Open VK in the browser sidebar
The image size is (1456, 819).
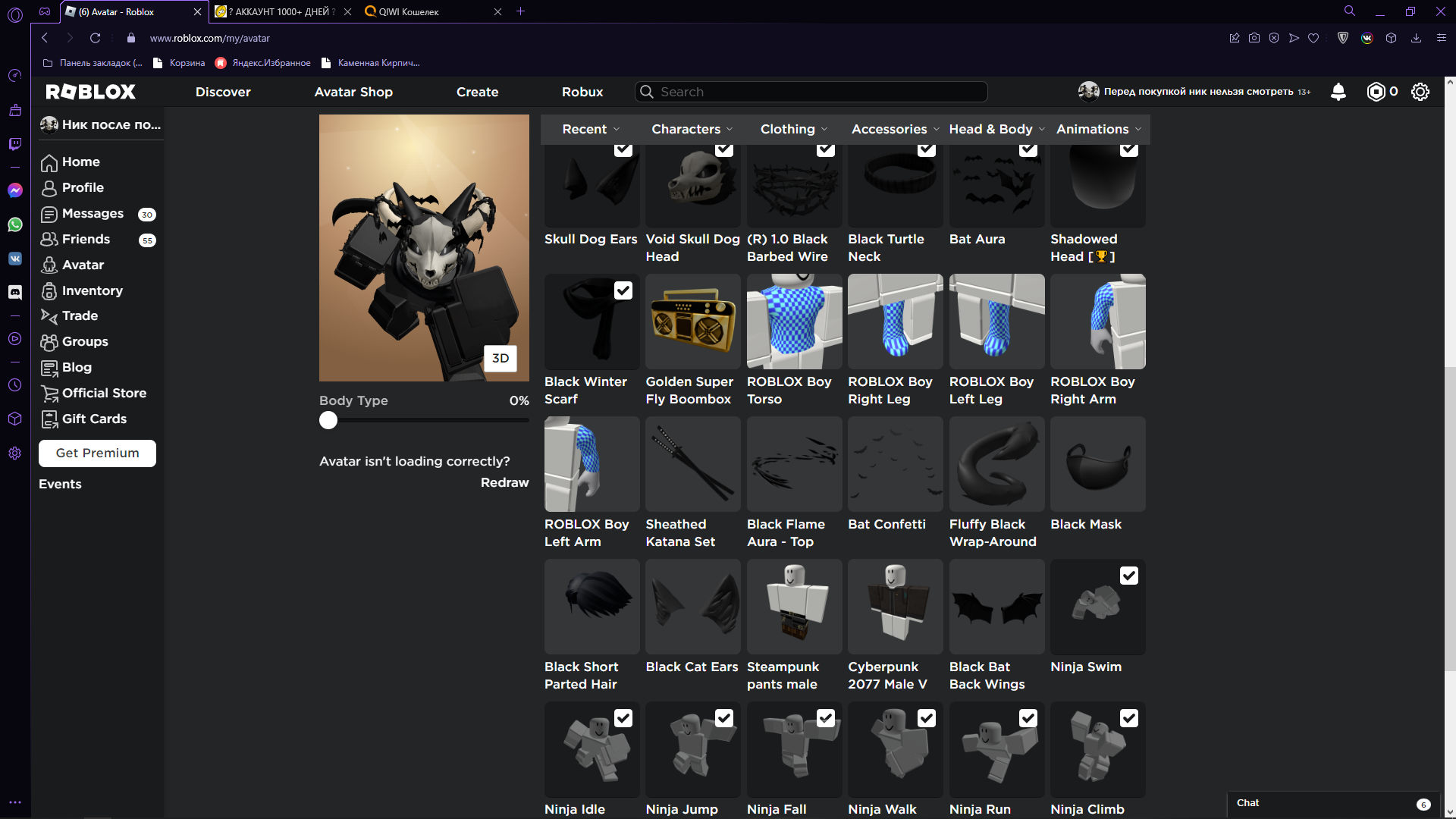pyautogui.click(x=15, y=259)
